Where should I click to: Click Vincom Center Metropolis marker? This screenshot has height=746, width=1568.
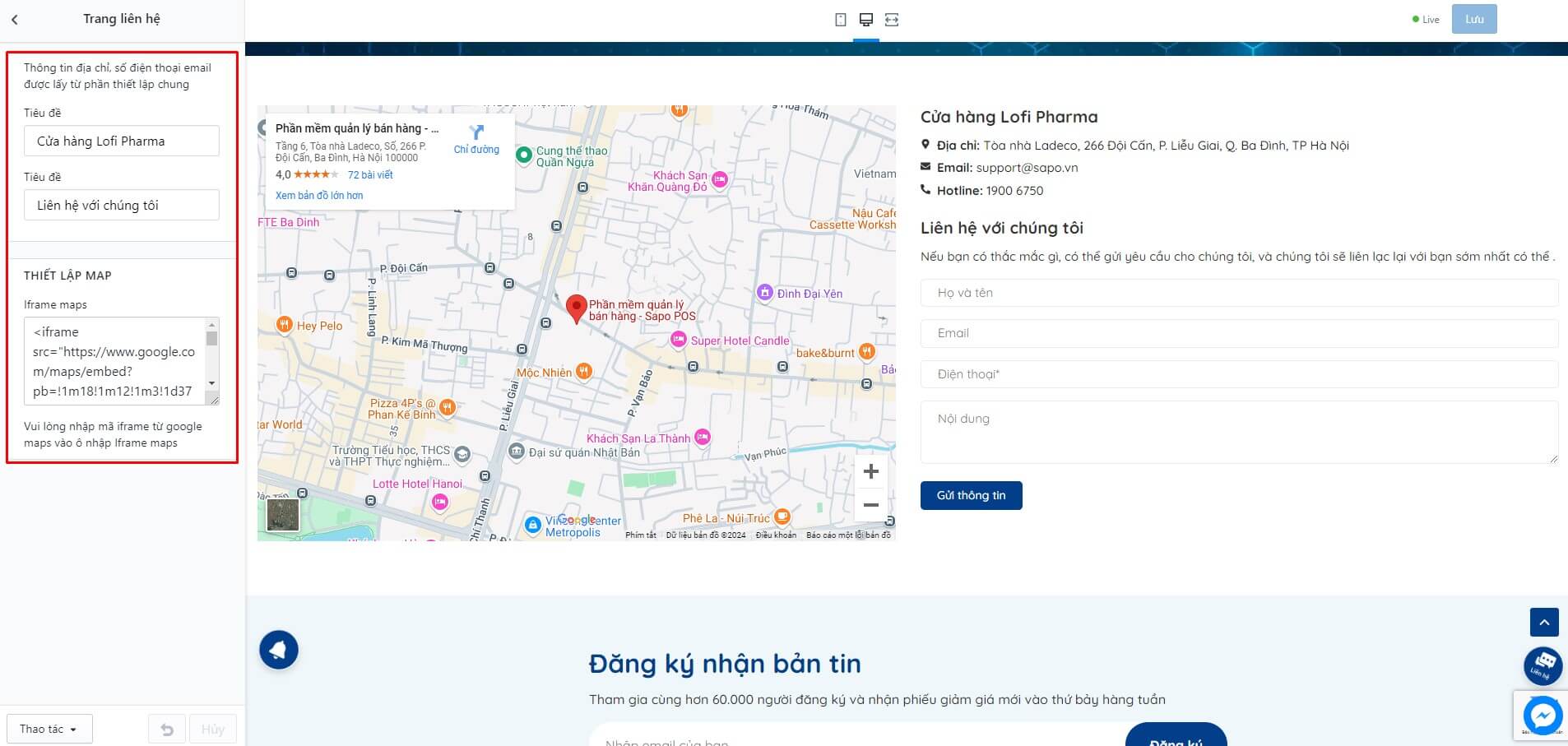click(x=533, y=524)
